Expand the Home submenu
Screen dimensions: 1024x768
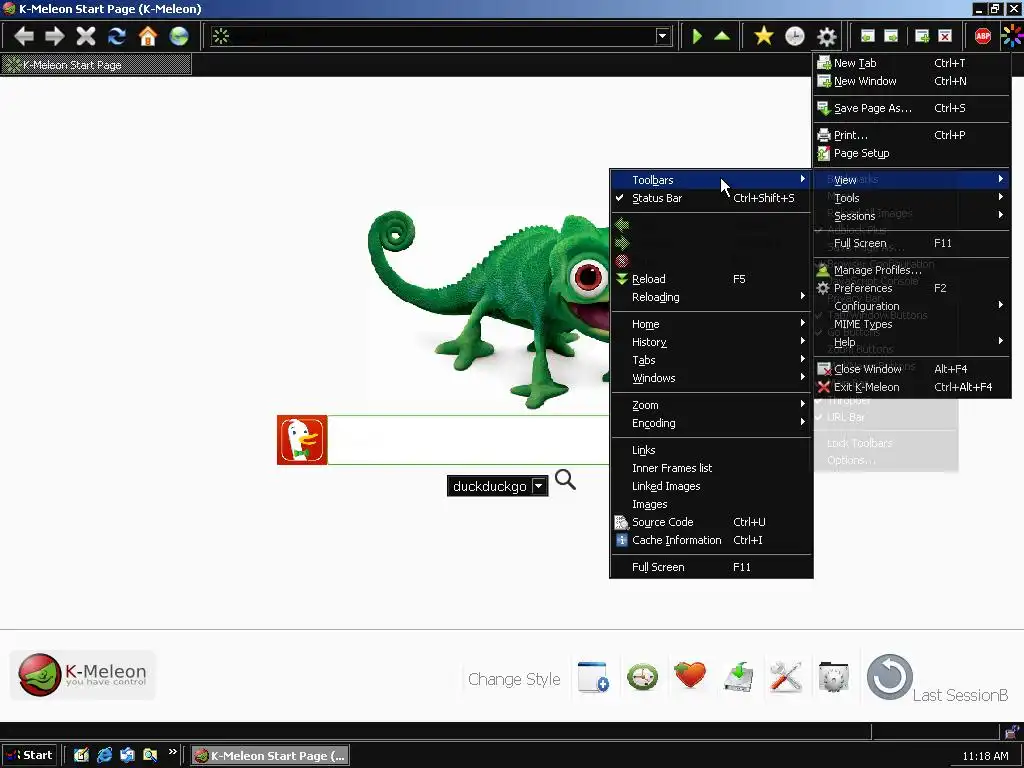[712, 324]
